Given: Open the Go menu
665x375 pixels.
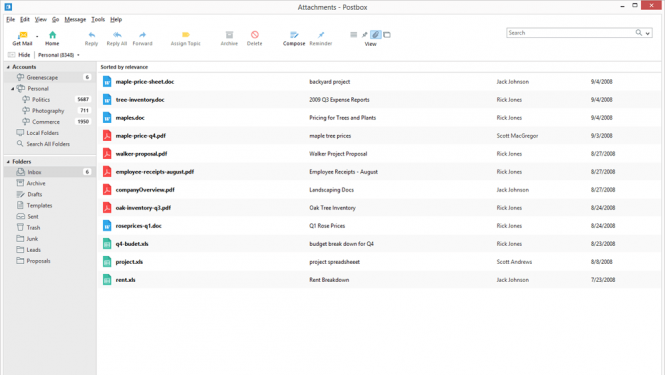Looking at the screenshot, I should (x=56, y=20).
